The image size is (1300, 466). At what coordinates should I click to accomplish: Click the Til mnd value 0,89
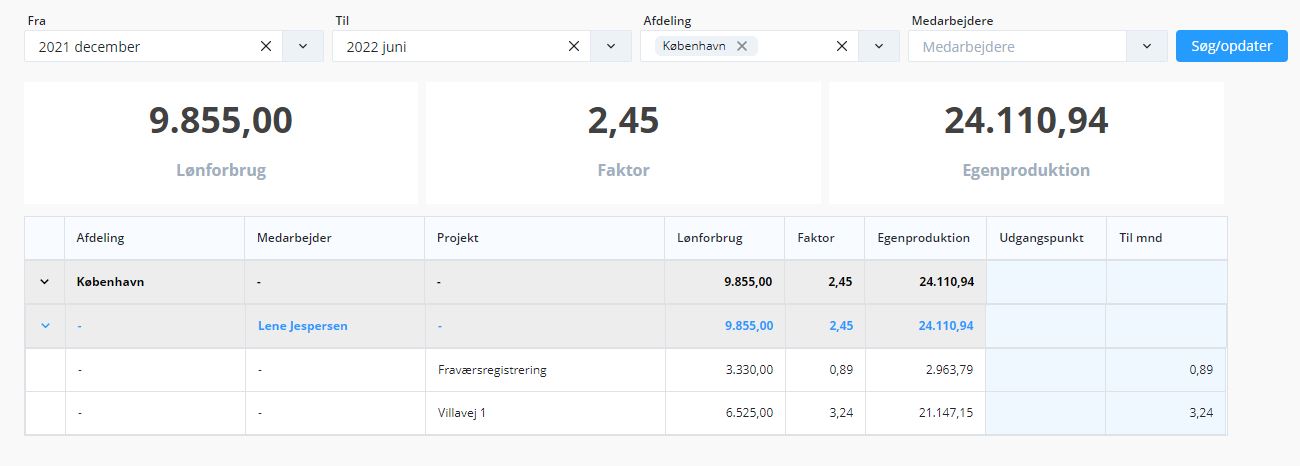click(1200, 370)
